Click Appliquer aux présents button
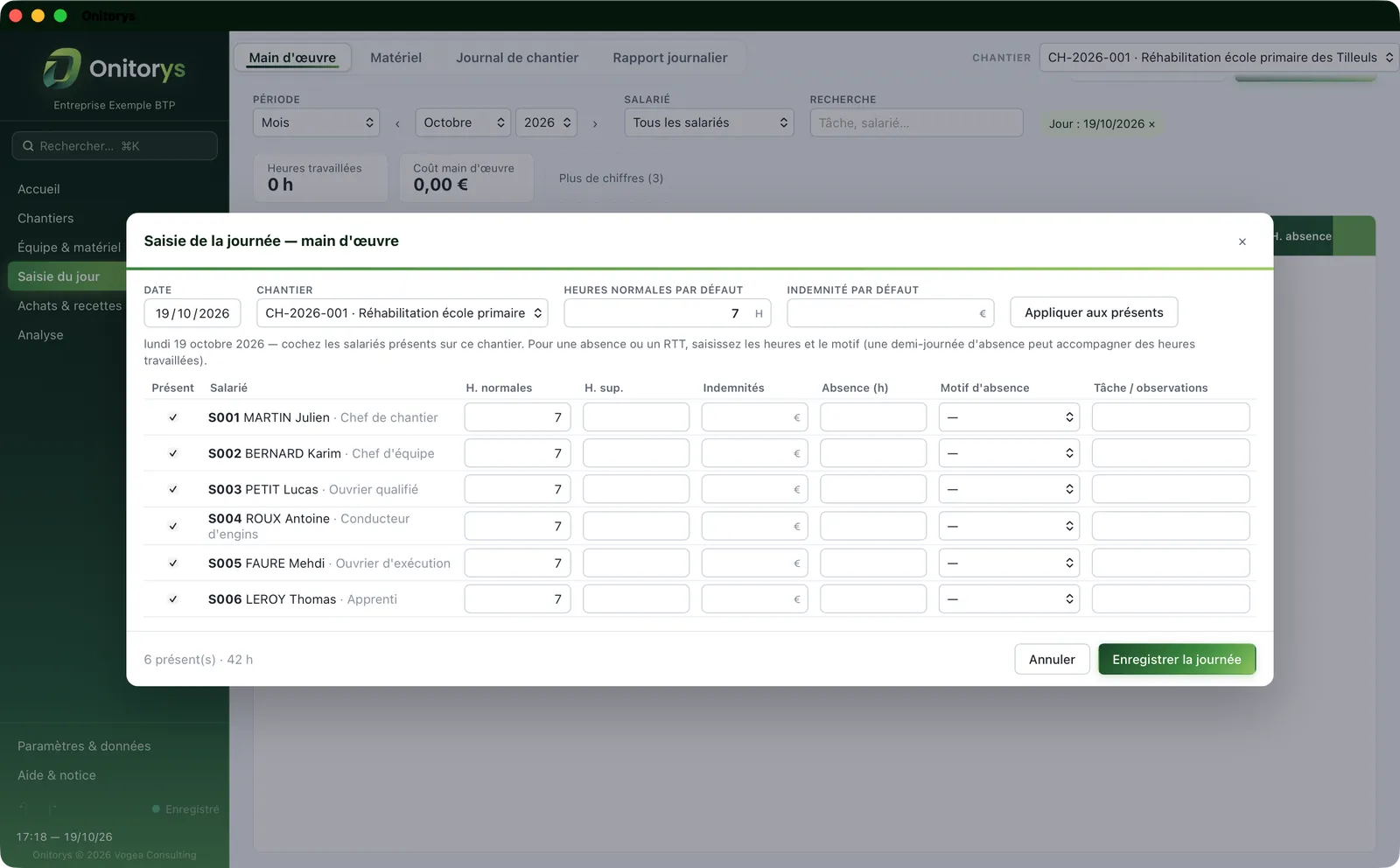Screen dimensions: 1400x868 coord(1094,312)
